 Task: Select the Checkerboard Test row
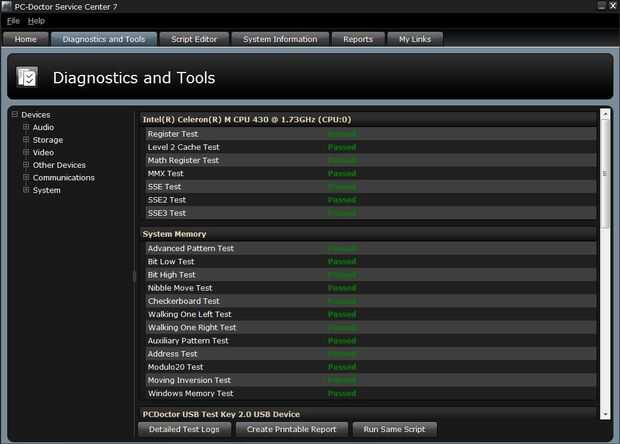370,301
